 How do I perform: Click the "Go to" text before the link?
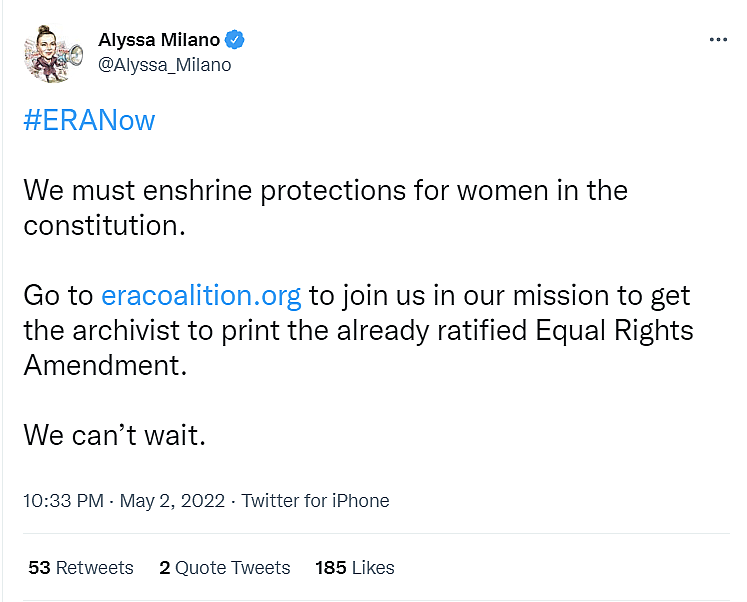coord(58,296)
